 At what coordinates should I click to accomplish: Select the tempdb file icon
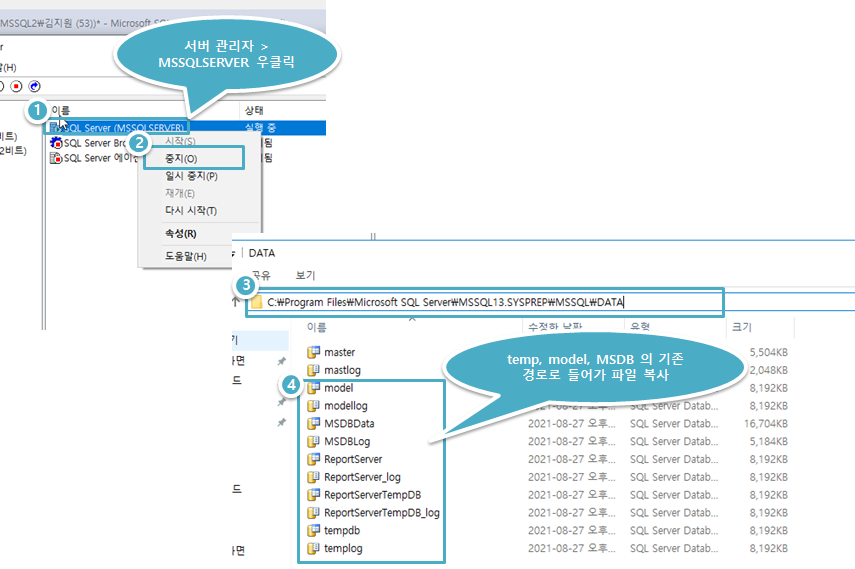[x=314, y=530]
